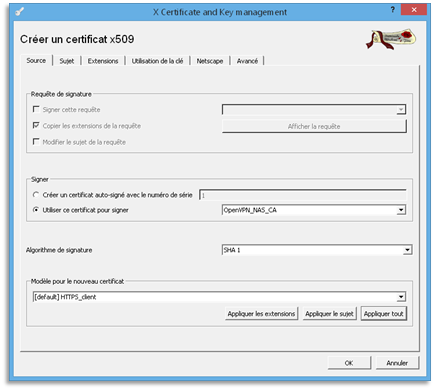Screen dimensions: 434x390
Task: Switch to the Source tab
Action: 36,61
